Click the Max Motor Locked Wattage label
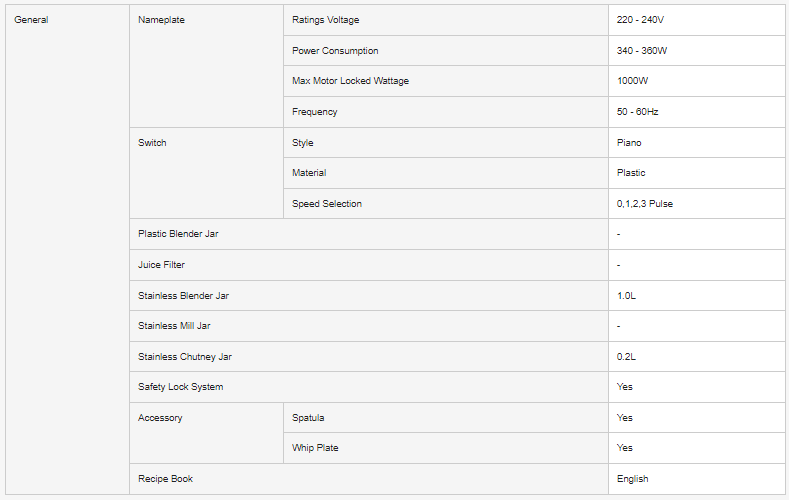Viewport: 789px width, 500px height. (x=350, y=81)
